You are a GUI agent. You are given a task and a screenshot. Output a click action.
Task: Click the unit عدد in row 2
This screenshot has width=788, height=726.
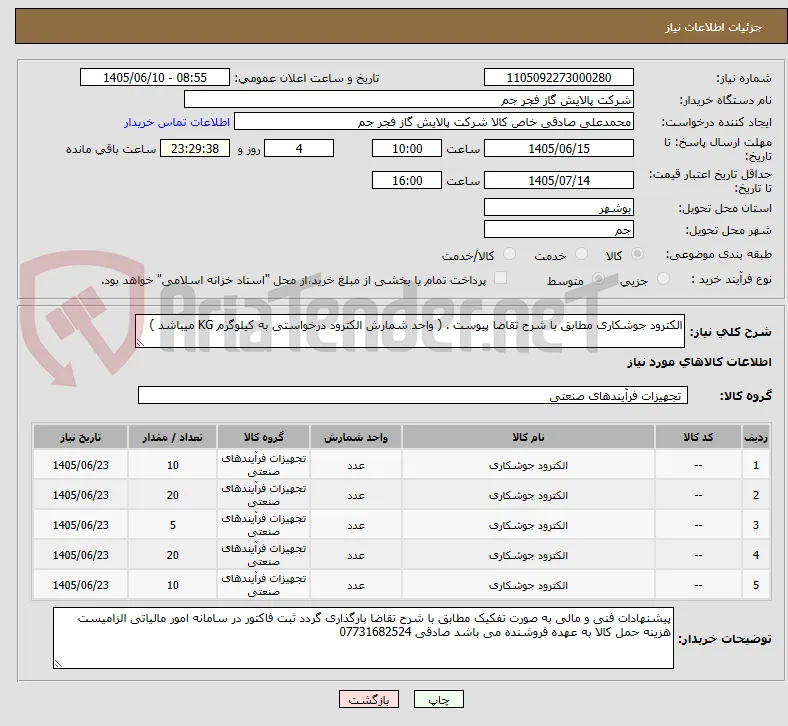pos(356,496)
